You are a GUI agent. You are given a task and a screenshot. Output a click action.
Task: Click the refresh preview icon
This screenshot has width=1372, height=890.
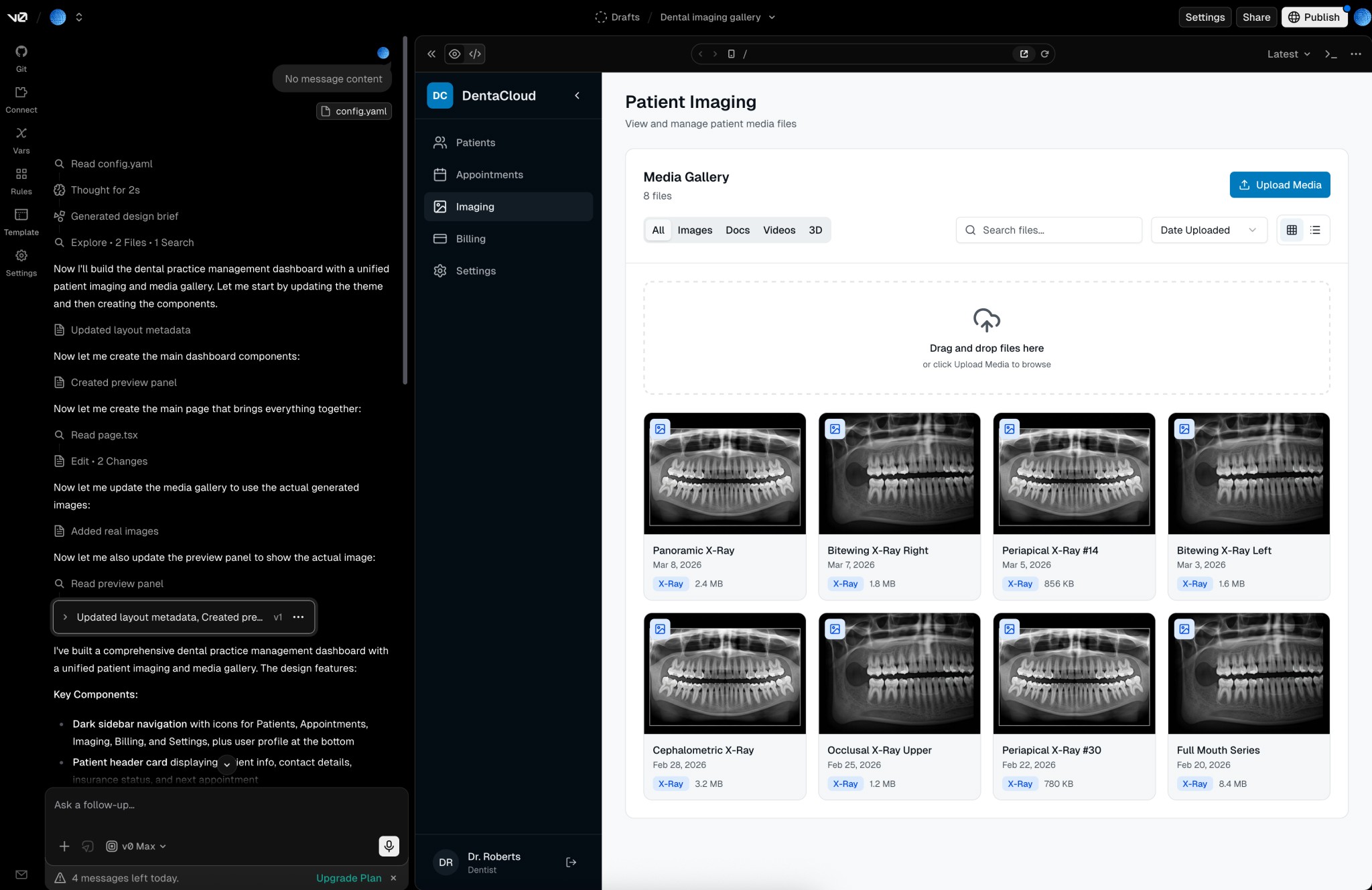pos(1044,54)
